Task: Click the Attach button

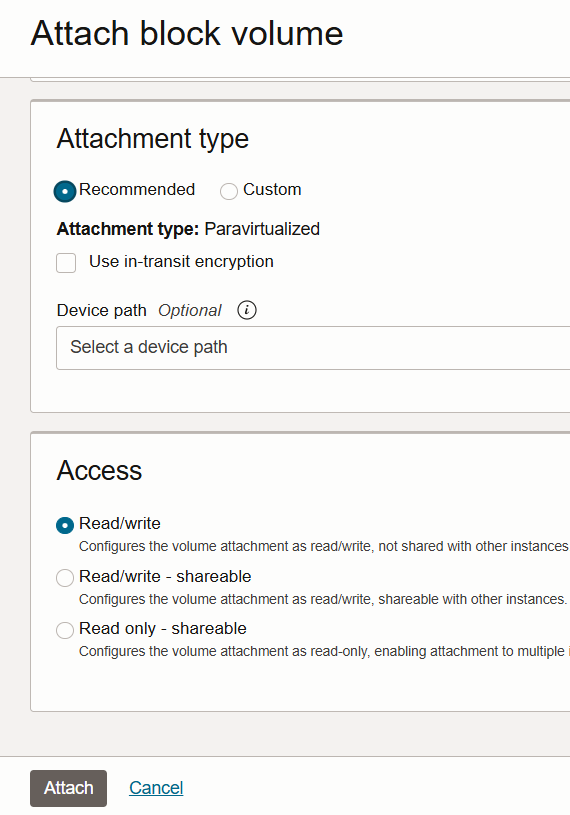Action: coord(69,788)
